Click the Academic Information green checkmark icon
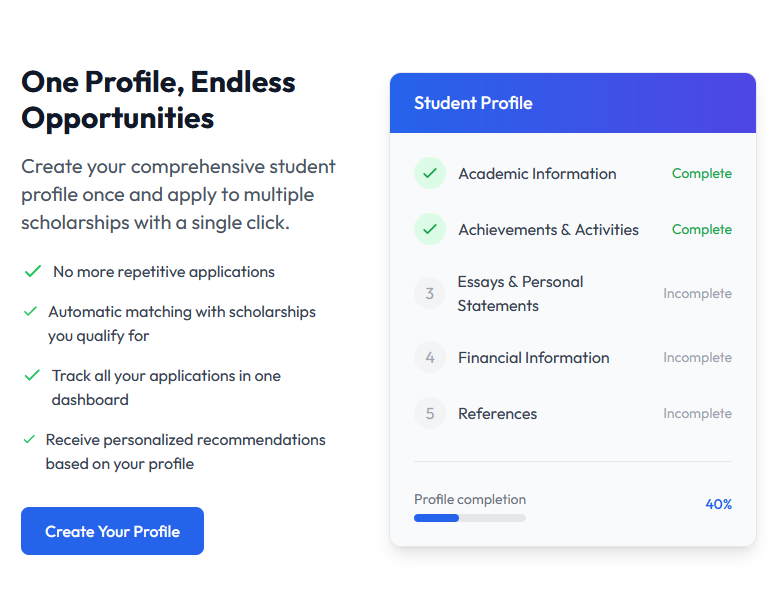 tap(430, 173)
